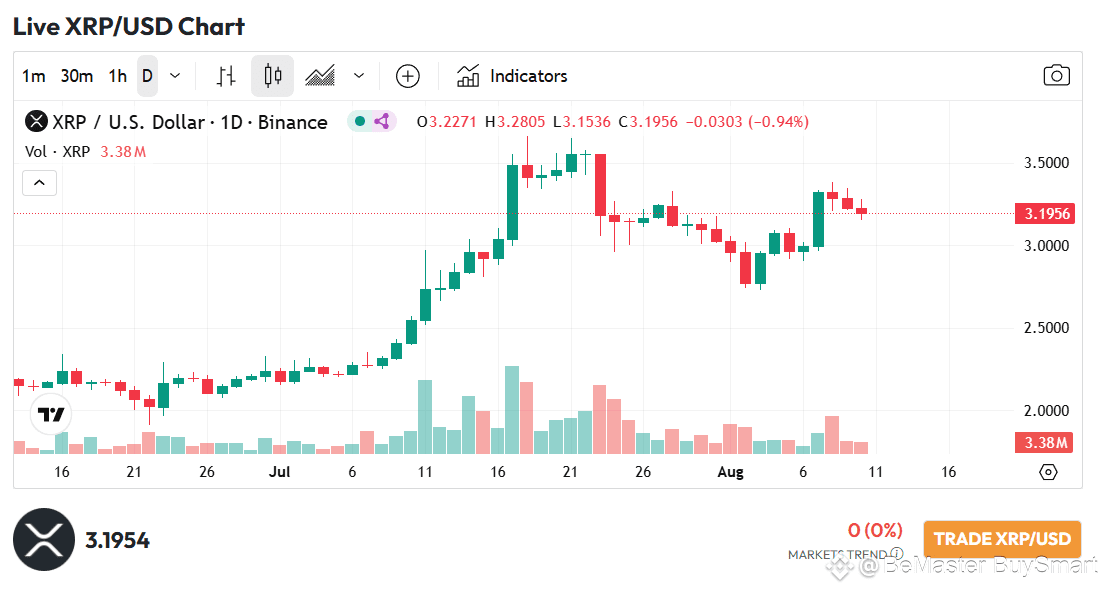Click the 3.0000 price axis label
This screenshot has width=1105, height=592.
(1047, 245)
